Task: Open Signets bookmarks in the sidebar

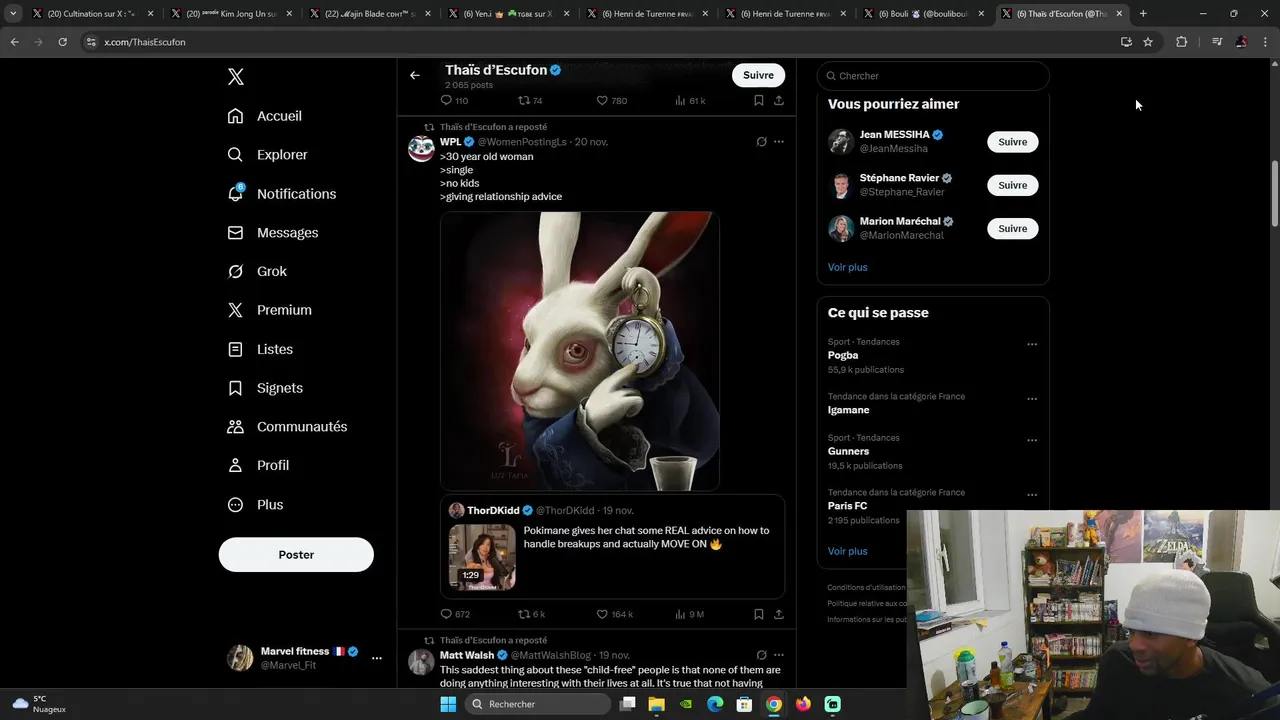Action: point(264,388)
